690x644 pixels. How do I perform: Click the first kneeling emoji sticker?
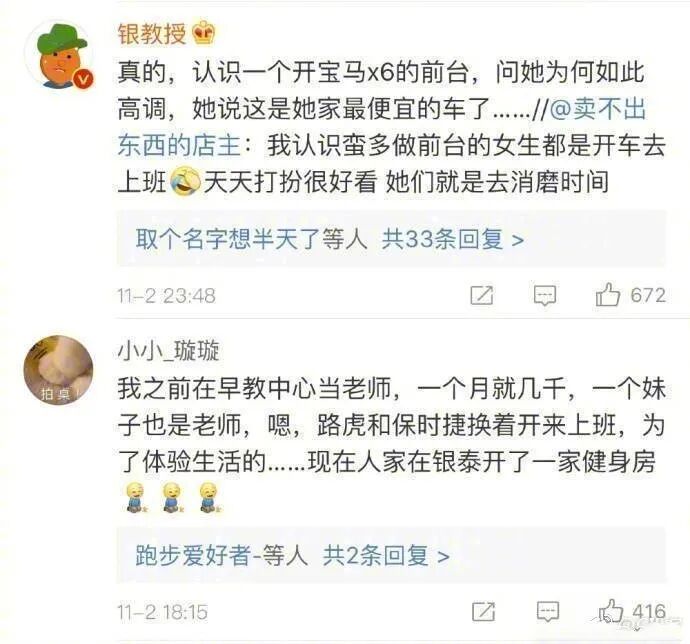tap(135, 497)
